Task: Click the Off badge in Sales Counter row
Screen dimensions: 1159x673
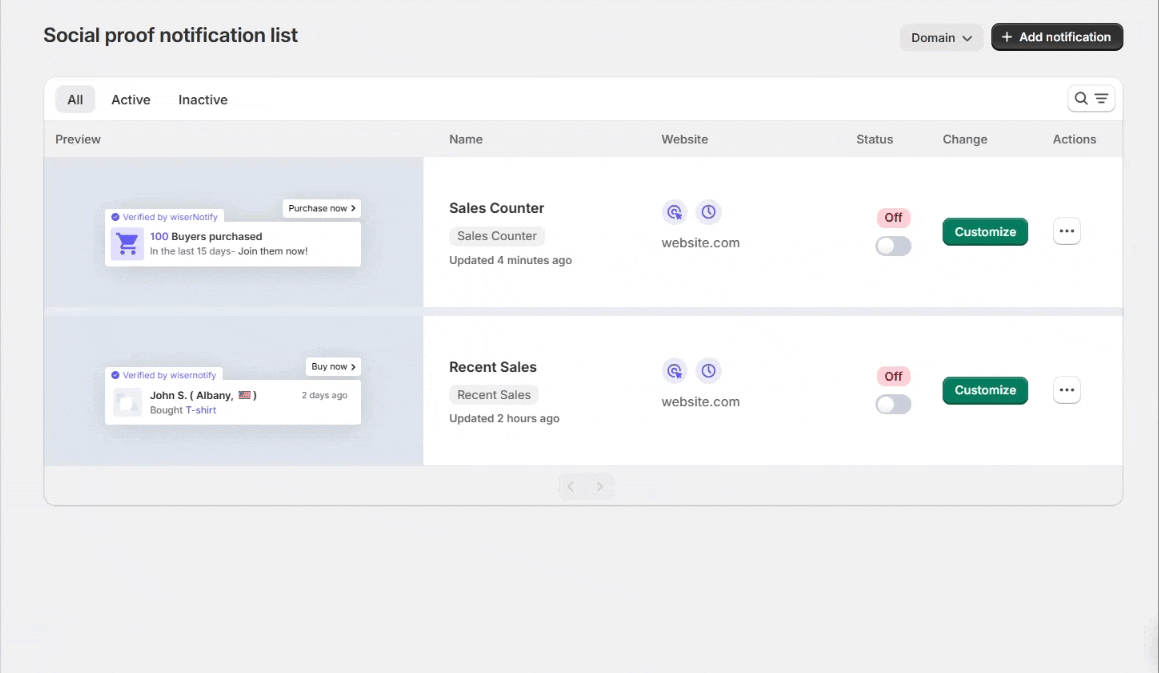Action: click(893, 217)
